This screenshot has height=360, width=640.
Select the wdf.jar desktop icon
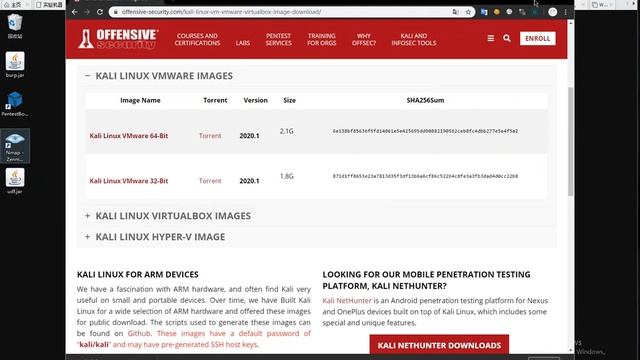point(15,181)
